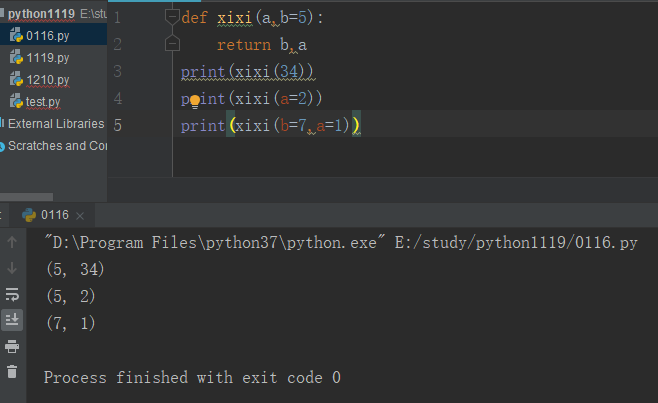Toggle Scroll to End in console
Viewport: 658px width, 403px height.
pyautogui.click(x=12, y=320)
